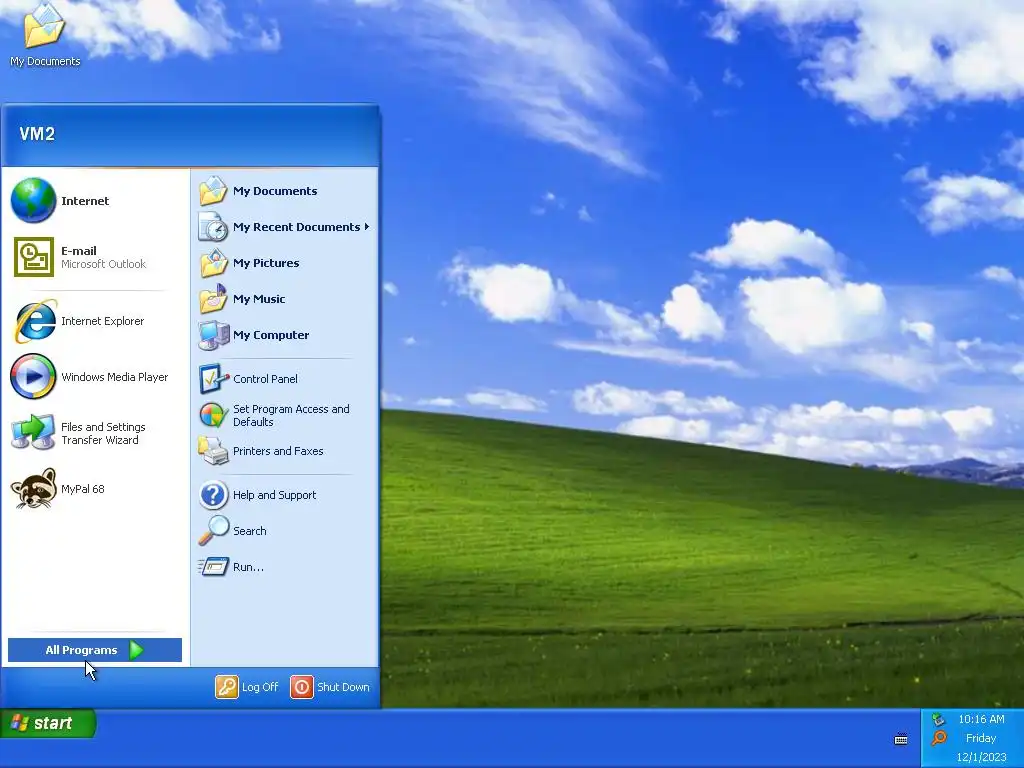Click the My Recent Documents icon

pos(214,227)
